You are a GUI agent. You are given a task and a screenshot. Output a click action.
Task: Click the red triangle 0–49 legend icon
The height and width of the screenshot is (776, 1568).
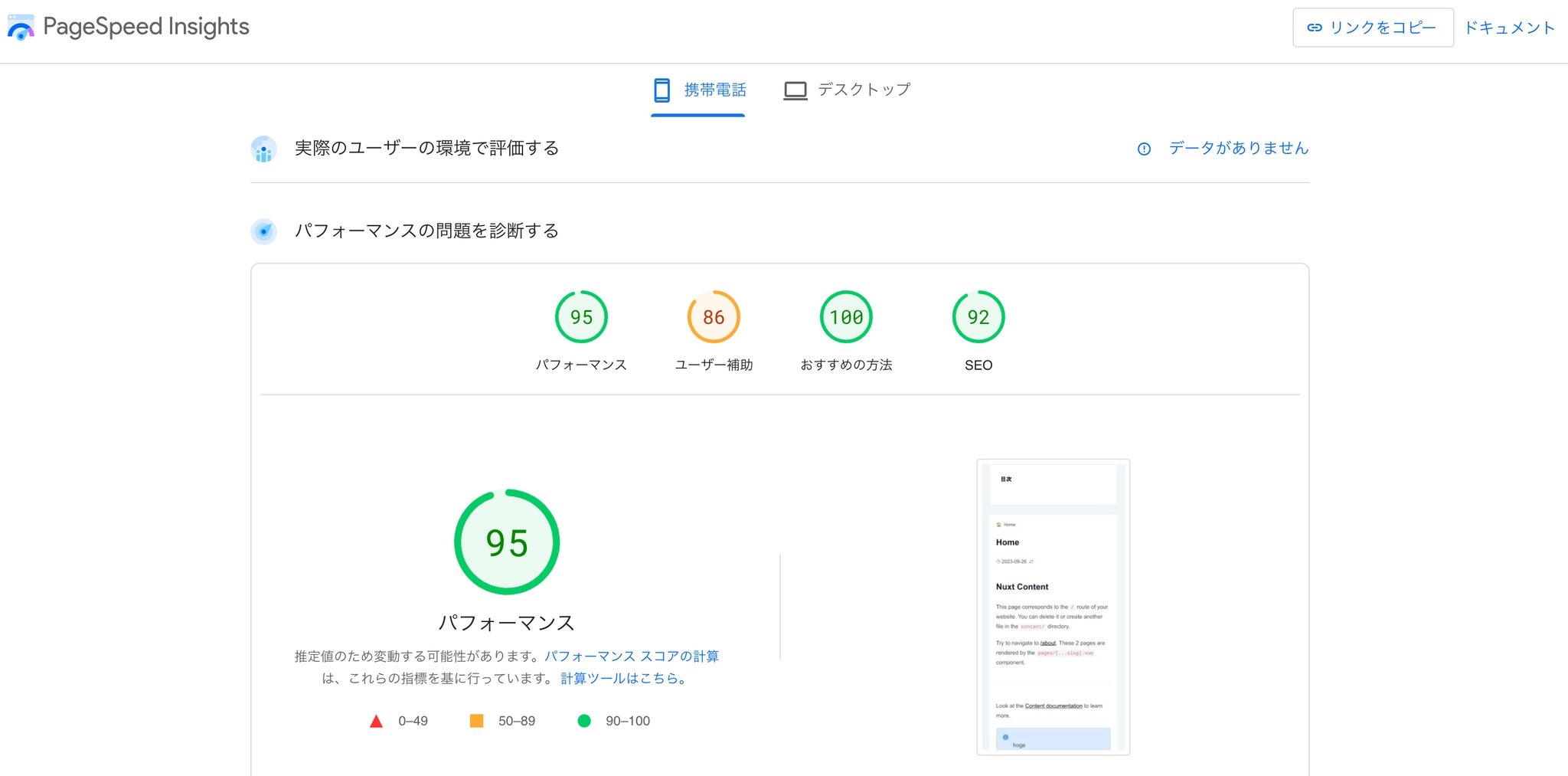point(376,722)
